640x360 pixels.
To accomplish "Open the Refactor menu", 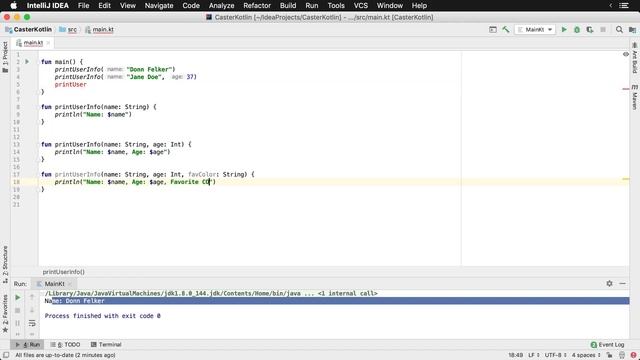I will pos(257,6).
